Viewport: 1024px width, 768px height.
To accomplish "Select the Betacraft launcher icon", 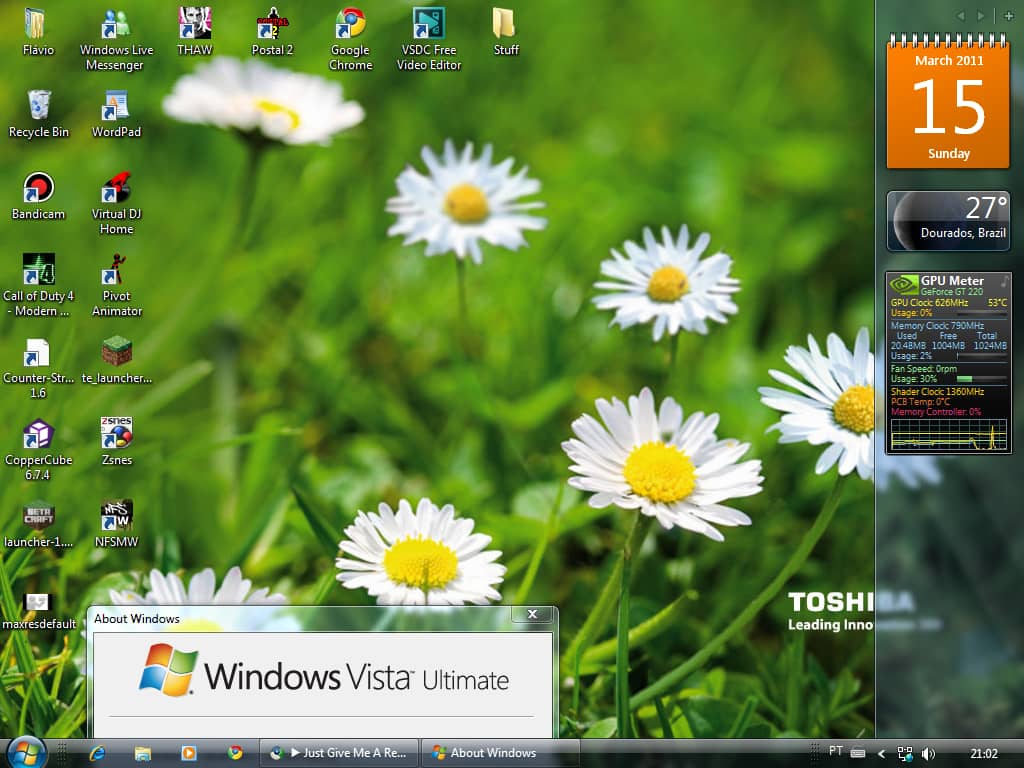I will 38,524.
